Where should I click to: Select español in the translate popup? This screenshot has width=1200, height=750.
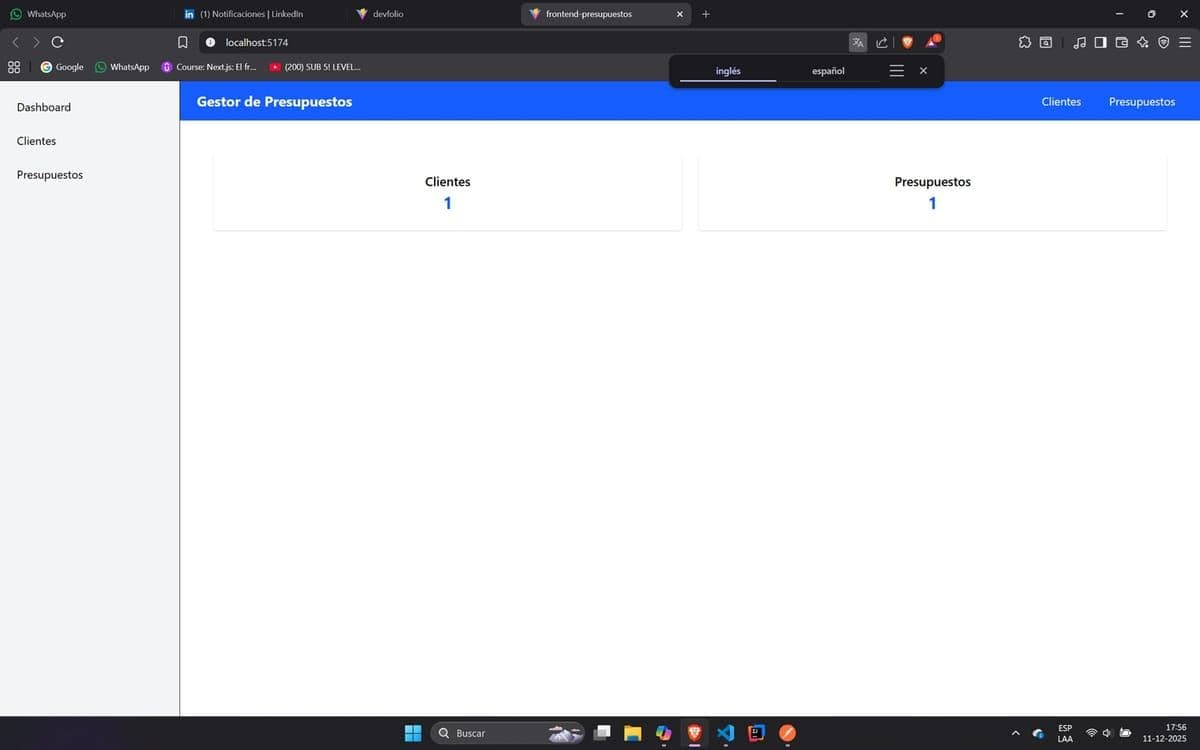tap(828, 71)
